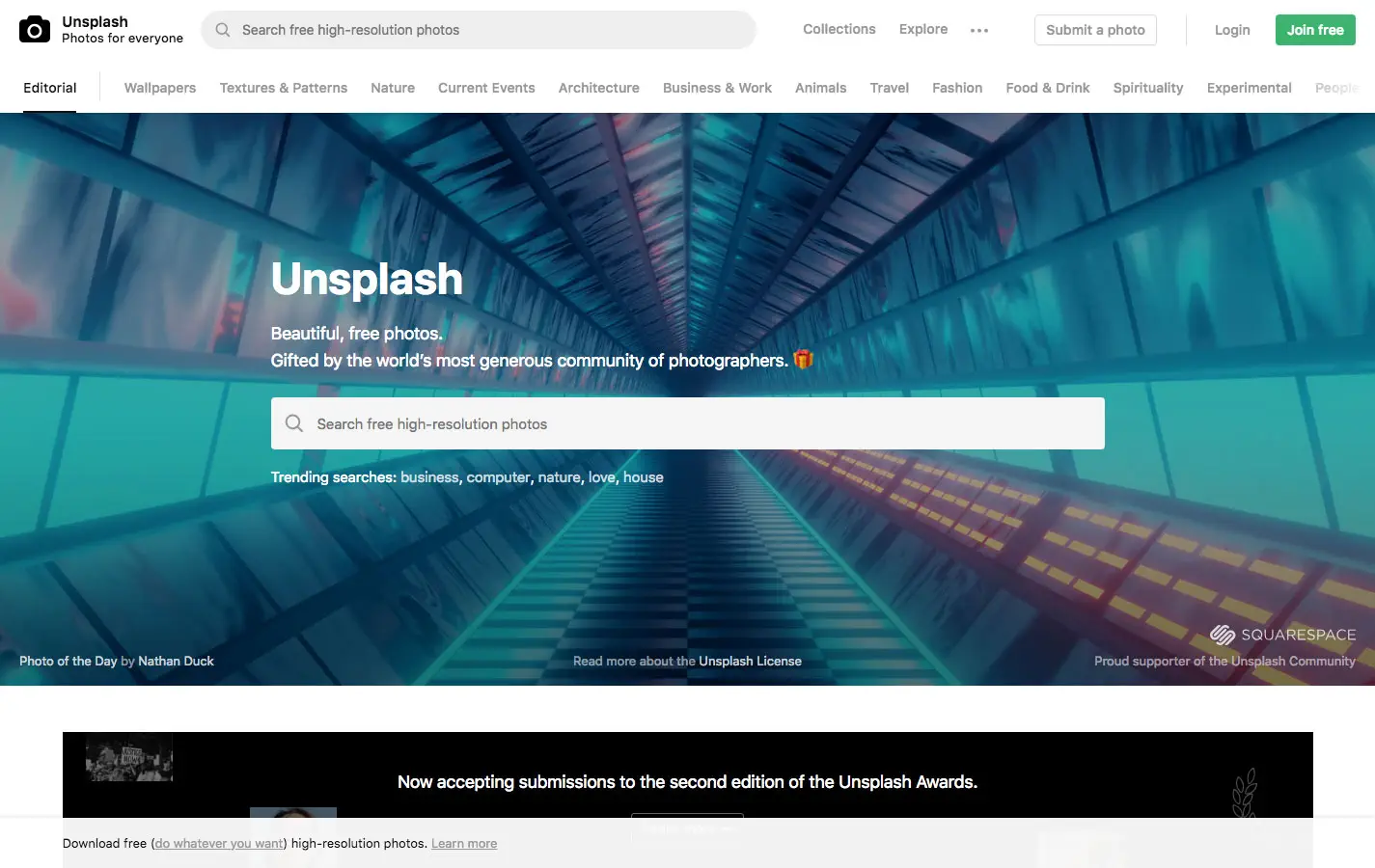This screenshot has width=1375, height=868.
Task: Open Collections page
Action: 839,29
